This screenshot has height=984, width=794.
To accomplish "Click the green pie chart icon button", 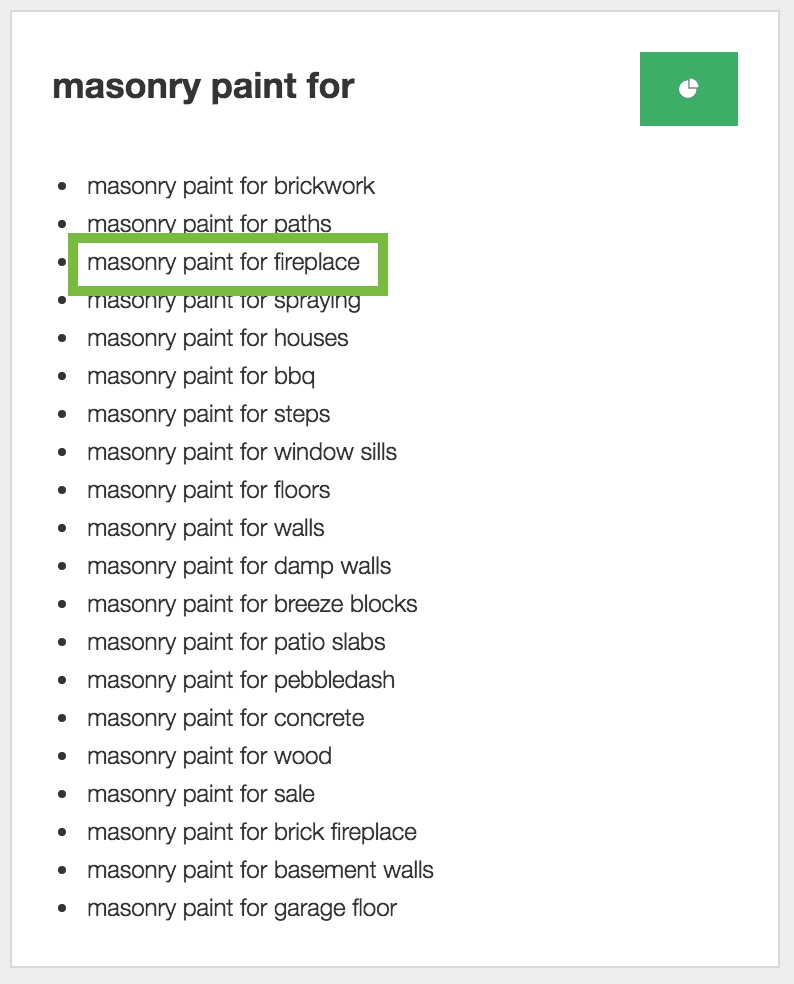I will point(688,89).
